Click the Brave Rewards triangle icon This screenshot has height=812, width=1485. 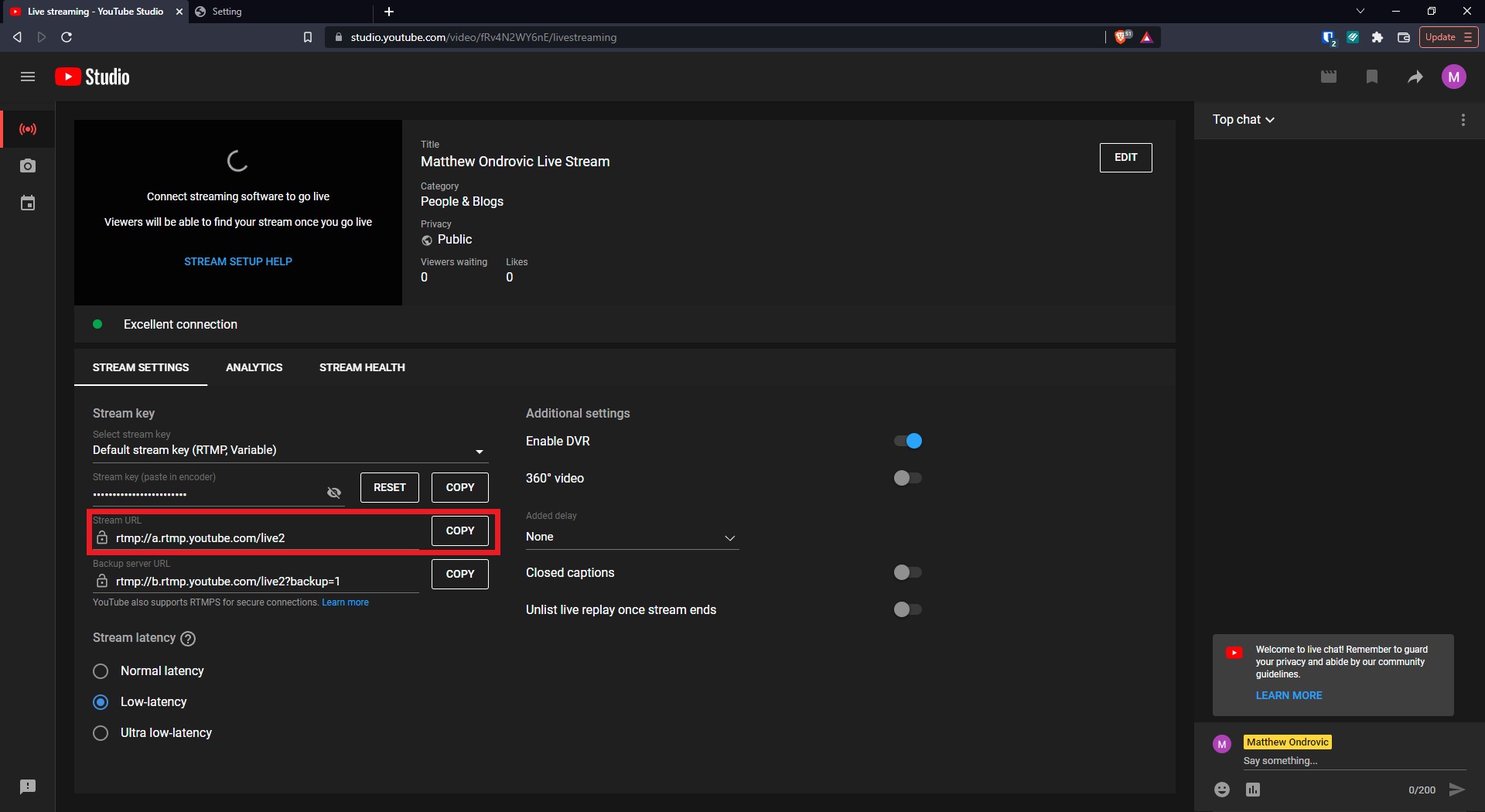click(1147, 37)
